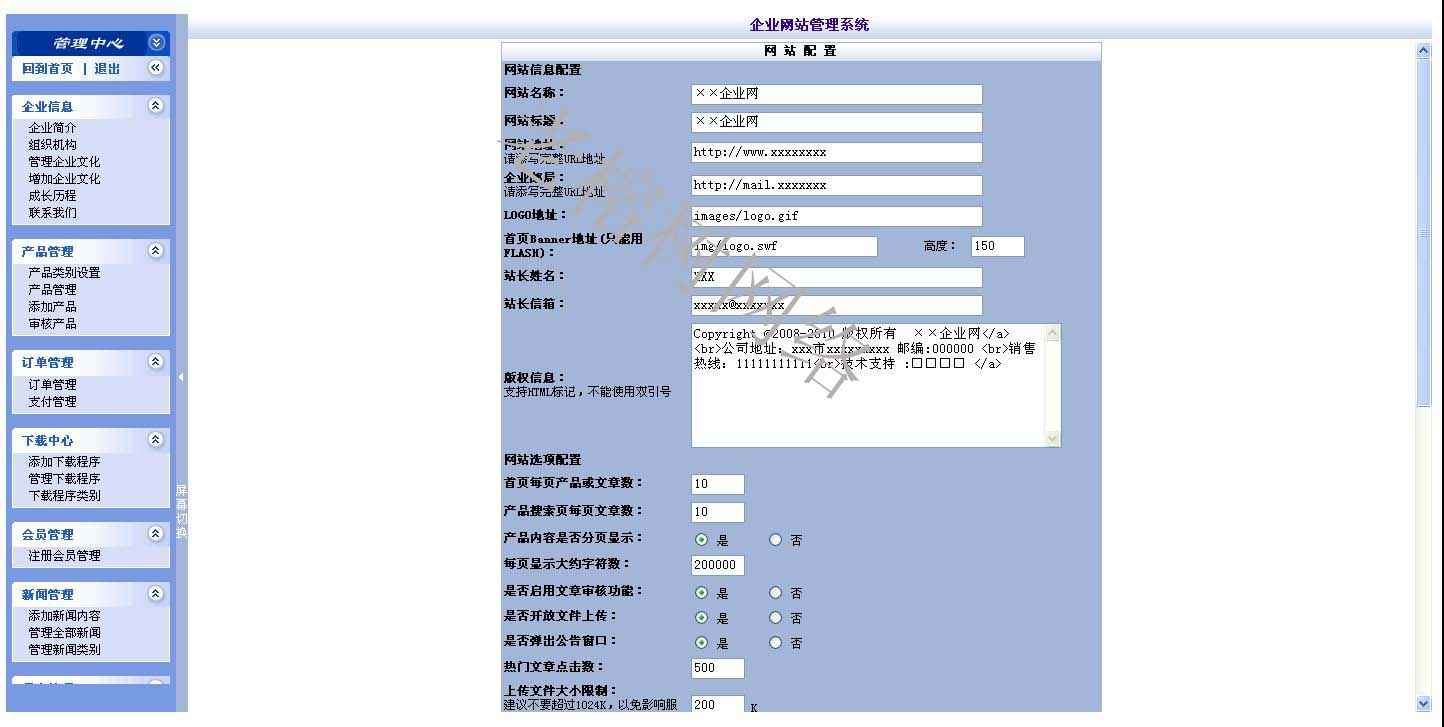Open 下载程序类别 link

pyautogui.click(x=64, y=496)
